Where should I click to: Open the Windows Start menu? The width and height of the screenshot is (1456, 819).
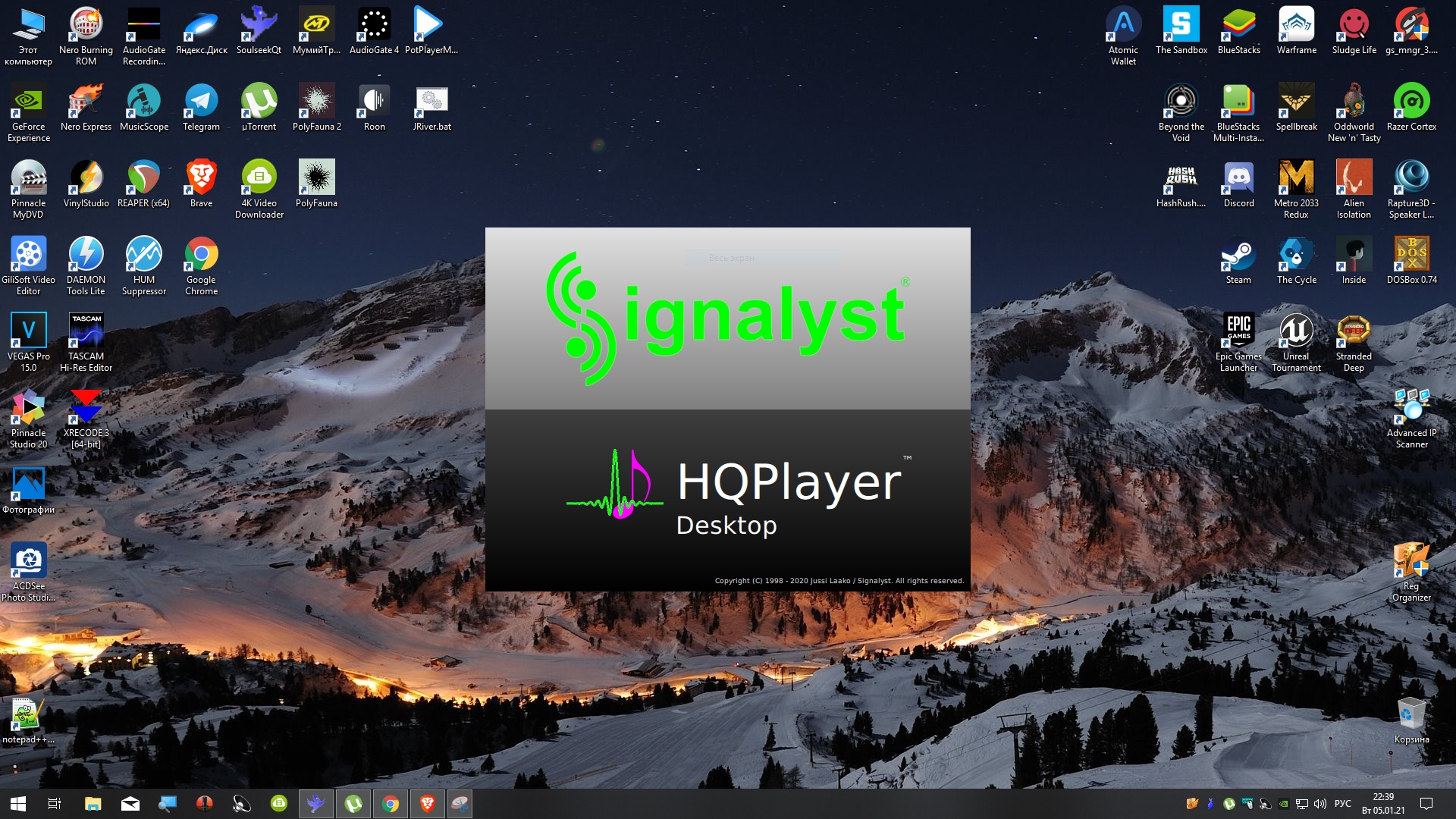(18, 804)
